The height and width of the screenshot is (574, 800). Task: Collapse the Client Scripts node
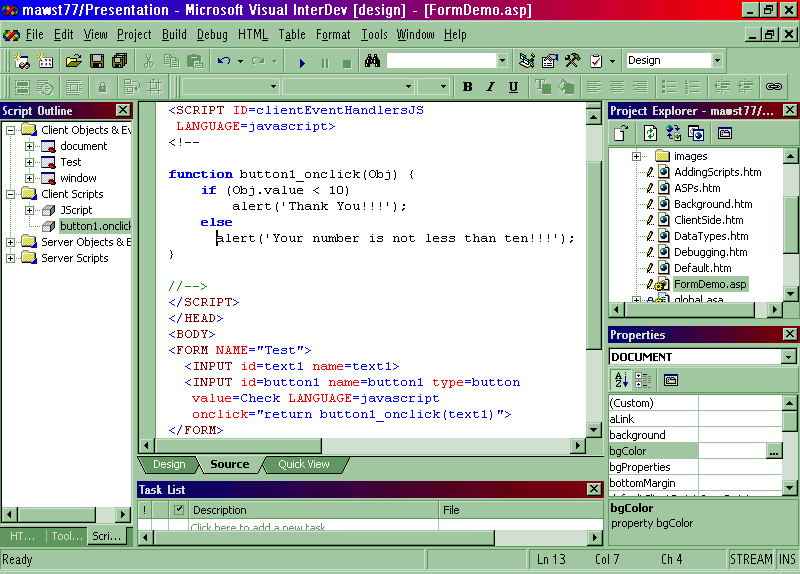[x=11, y=194]
